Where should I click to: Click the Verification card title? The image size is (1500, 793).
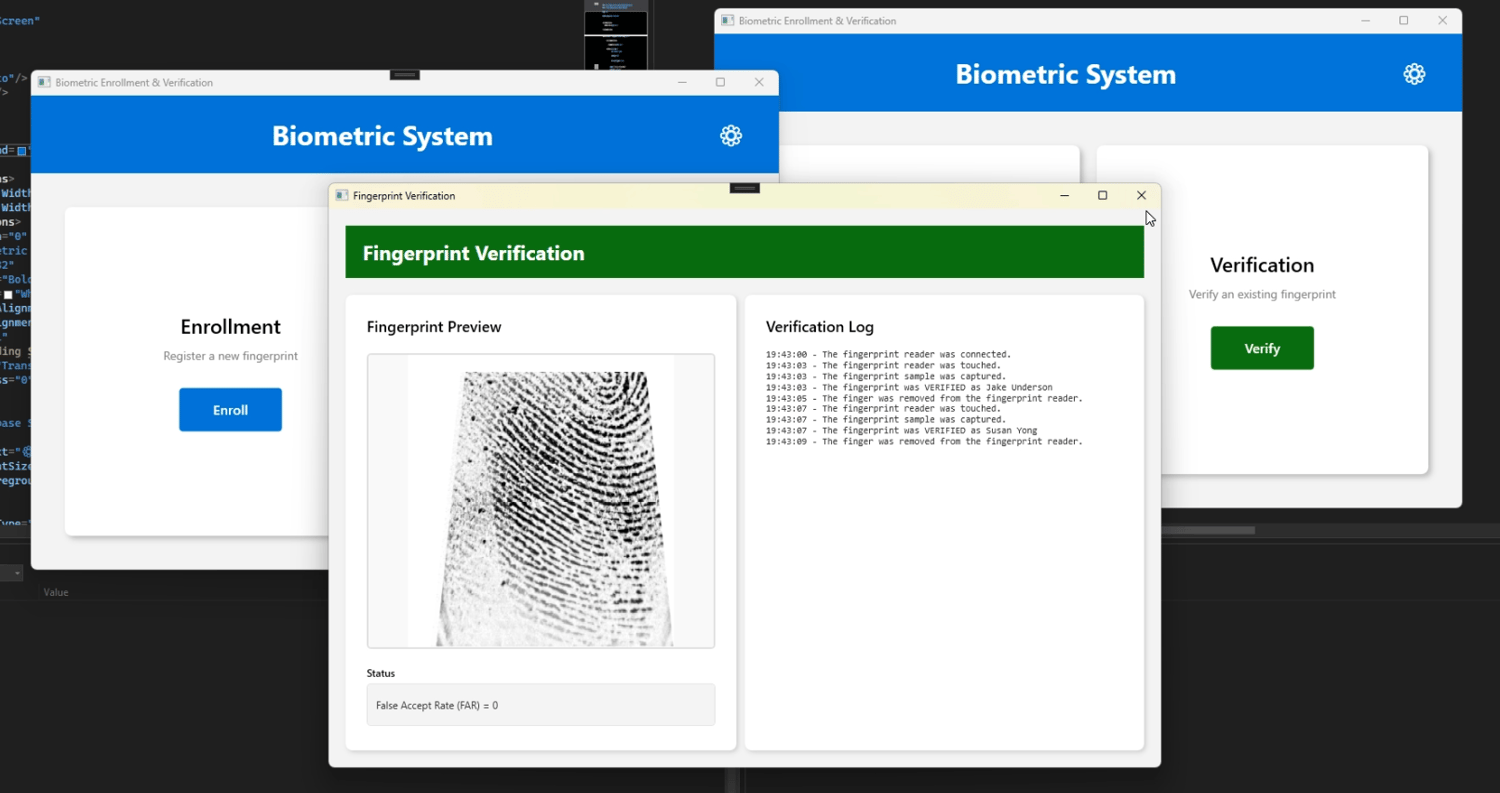[x=1262, y=265]
